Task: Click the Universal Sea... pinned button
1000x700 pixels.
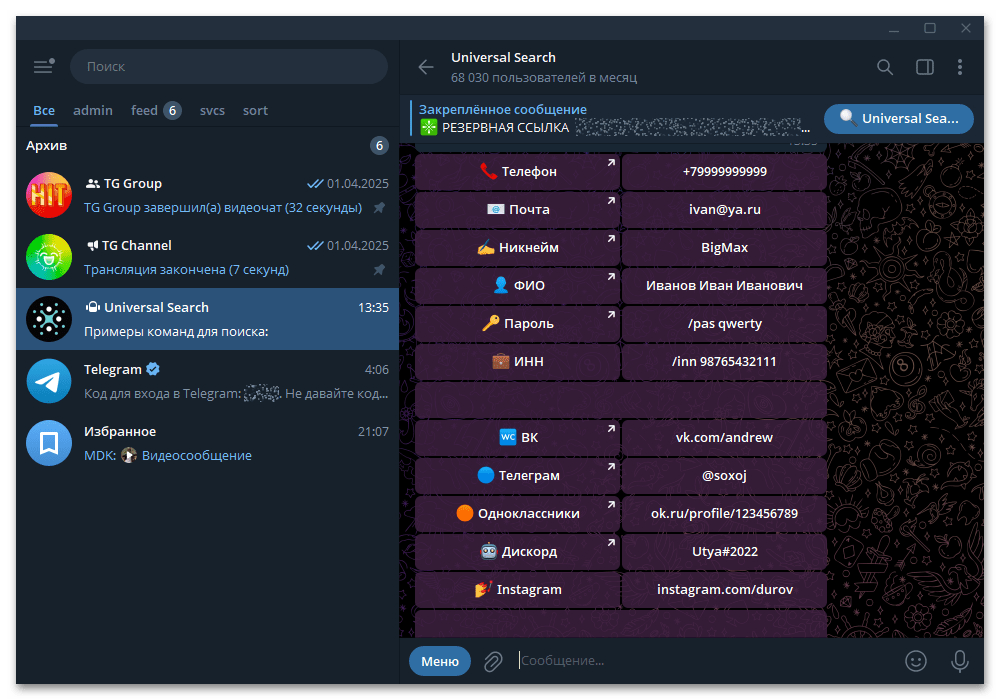Action: click(899, 119)
